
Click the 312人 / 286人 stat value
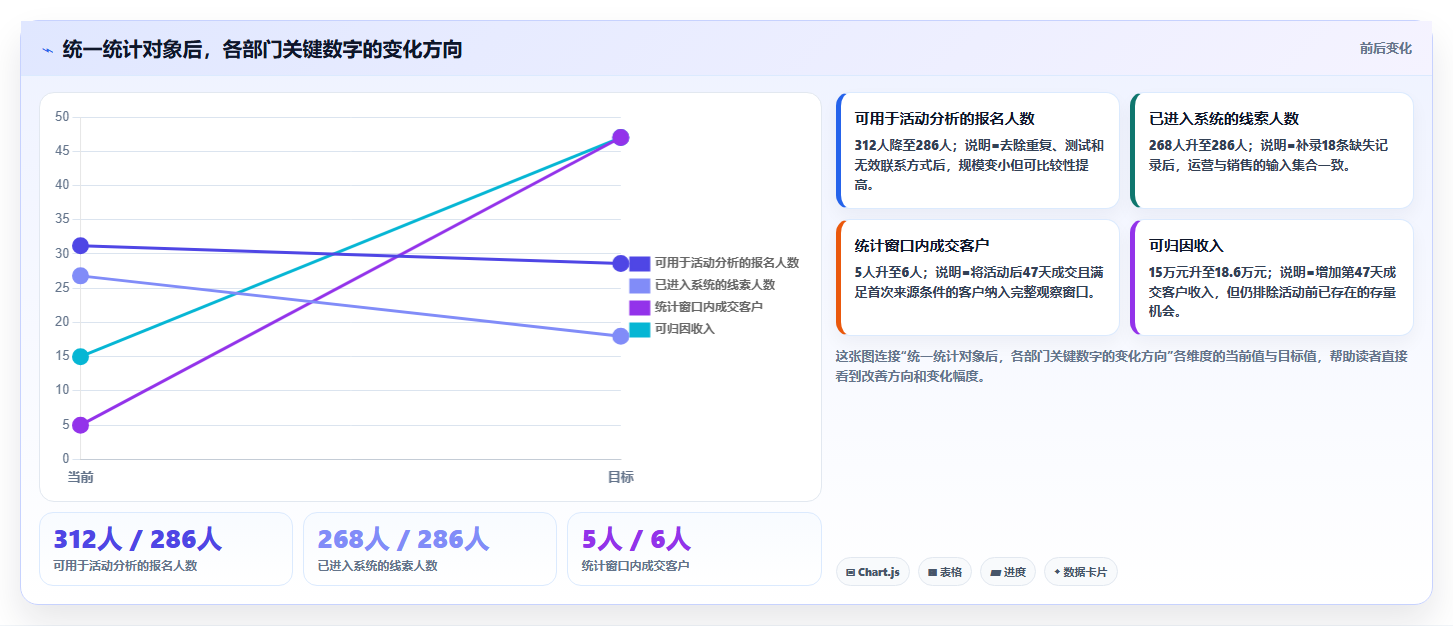pos(137,539)
